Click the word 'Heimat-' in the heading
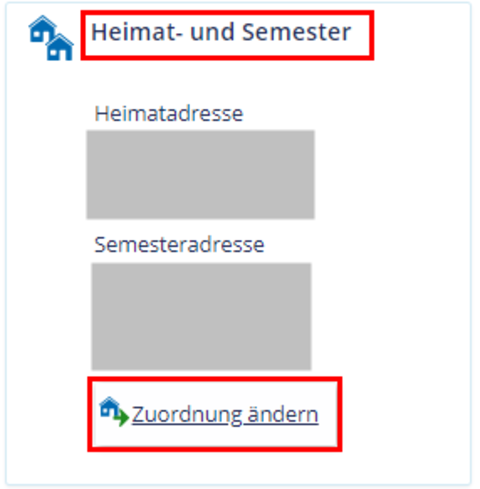 click(x=137, y=32)
